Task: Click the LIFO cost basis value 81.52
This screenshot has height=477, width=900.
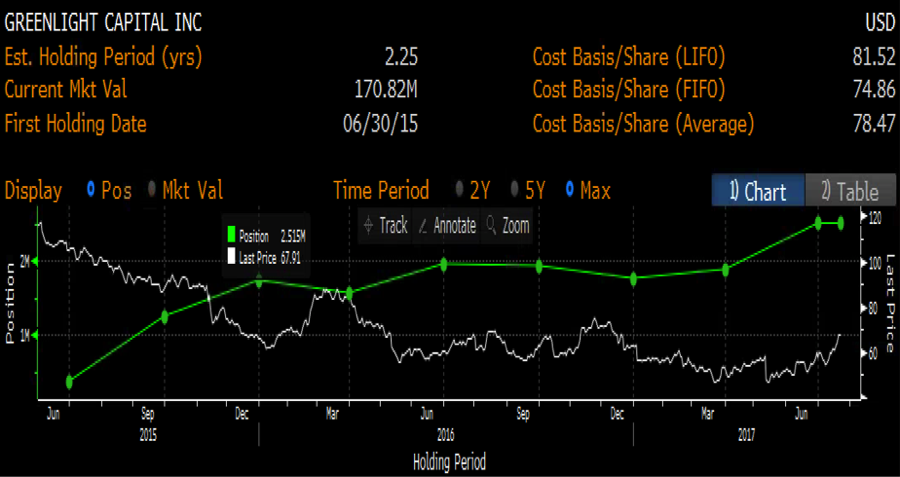Action: (874, 57)
